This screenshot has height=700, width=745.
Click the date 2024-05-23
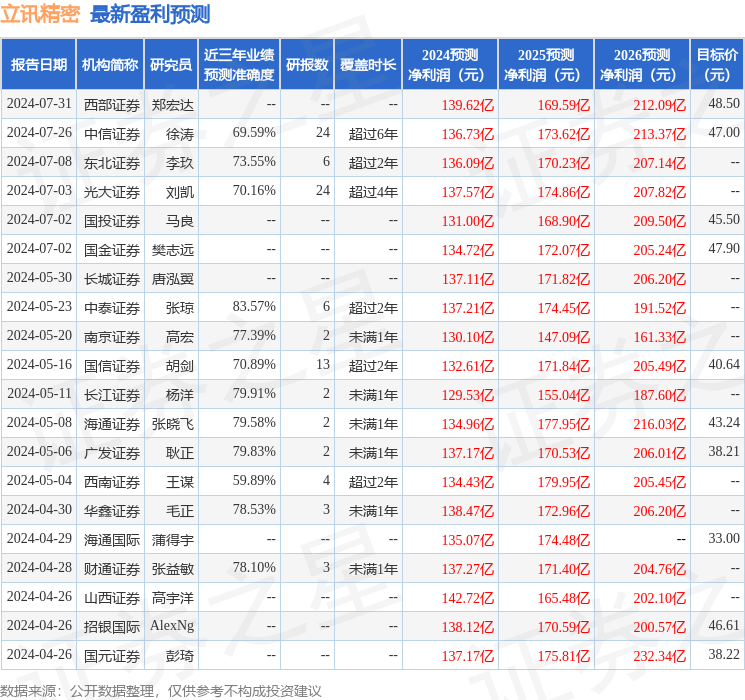click(39, 307)
